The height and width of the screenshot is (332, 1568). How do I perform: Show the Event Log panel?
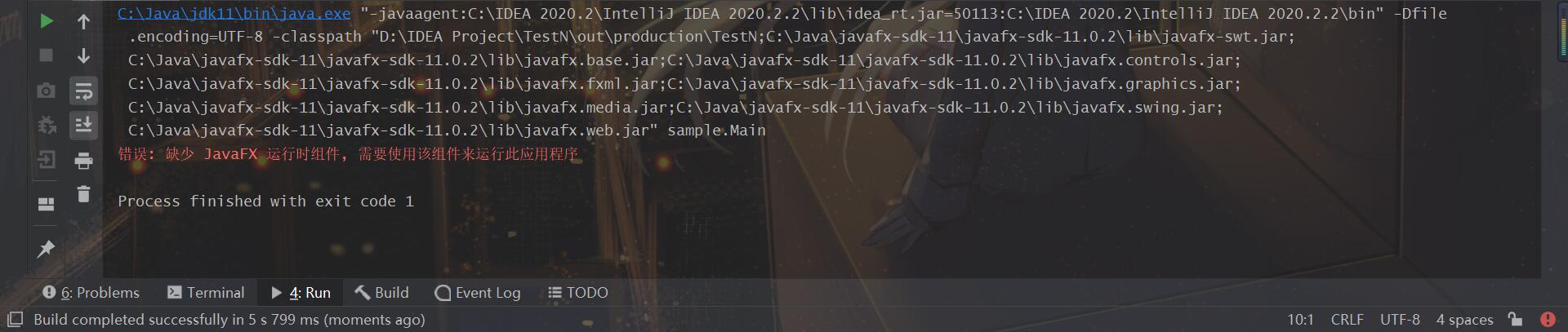478,293
